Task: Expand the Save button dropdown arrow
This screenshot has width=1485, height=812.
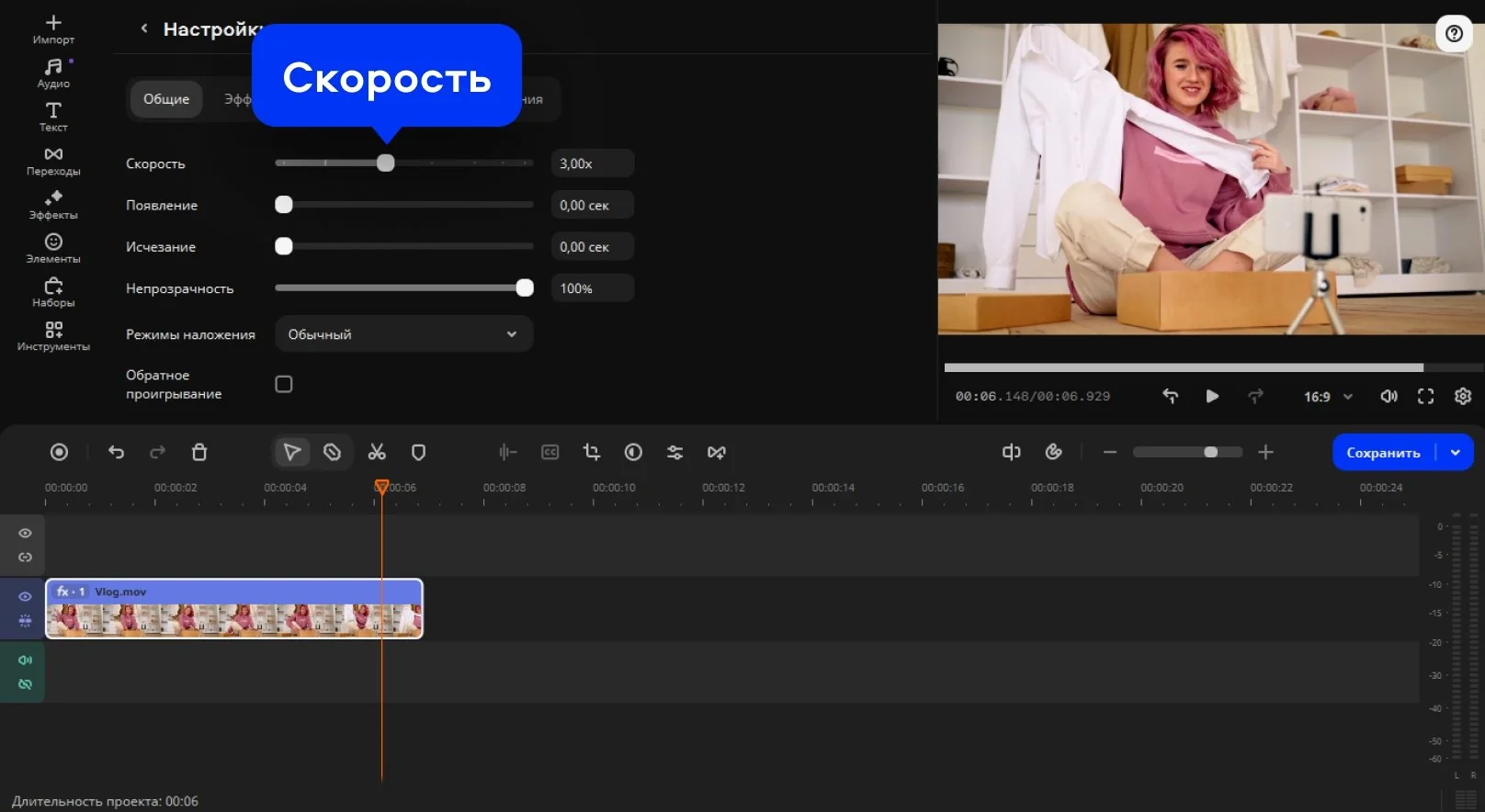Action: pos(1456,452)
